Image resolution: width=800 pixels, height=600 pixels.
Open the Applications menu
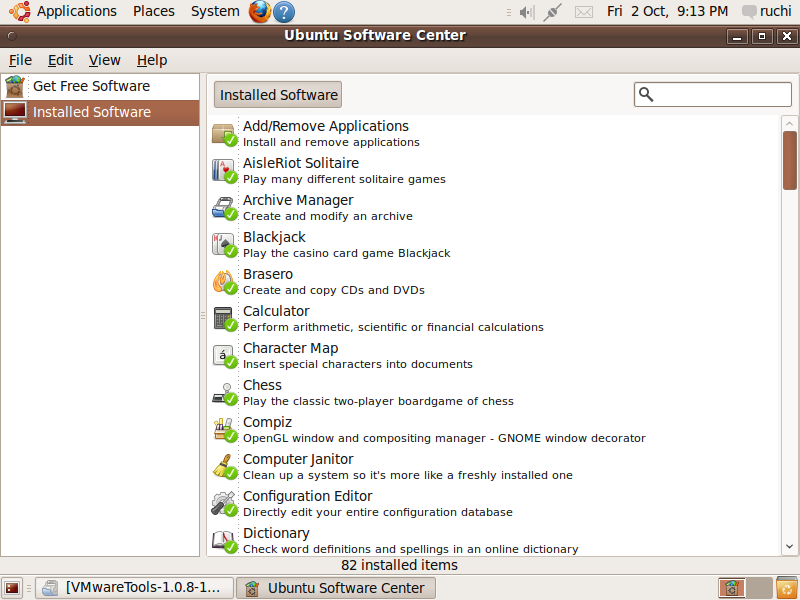click(x=77, y=11)
